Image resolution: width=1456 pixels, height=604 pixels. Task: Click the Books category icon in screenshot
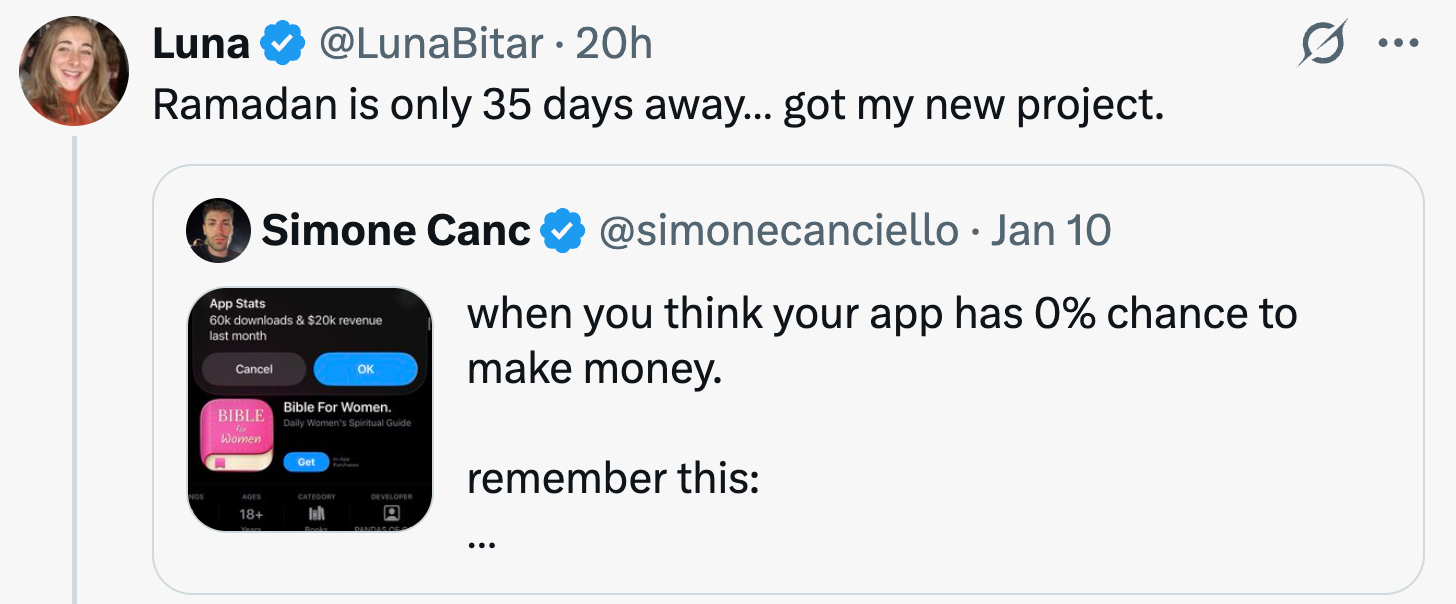pos(316,512)
